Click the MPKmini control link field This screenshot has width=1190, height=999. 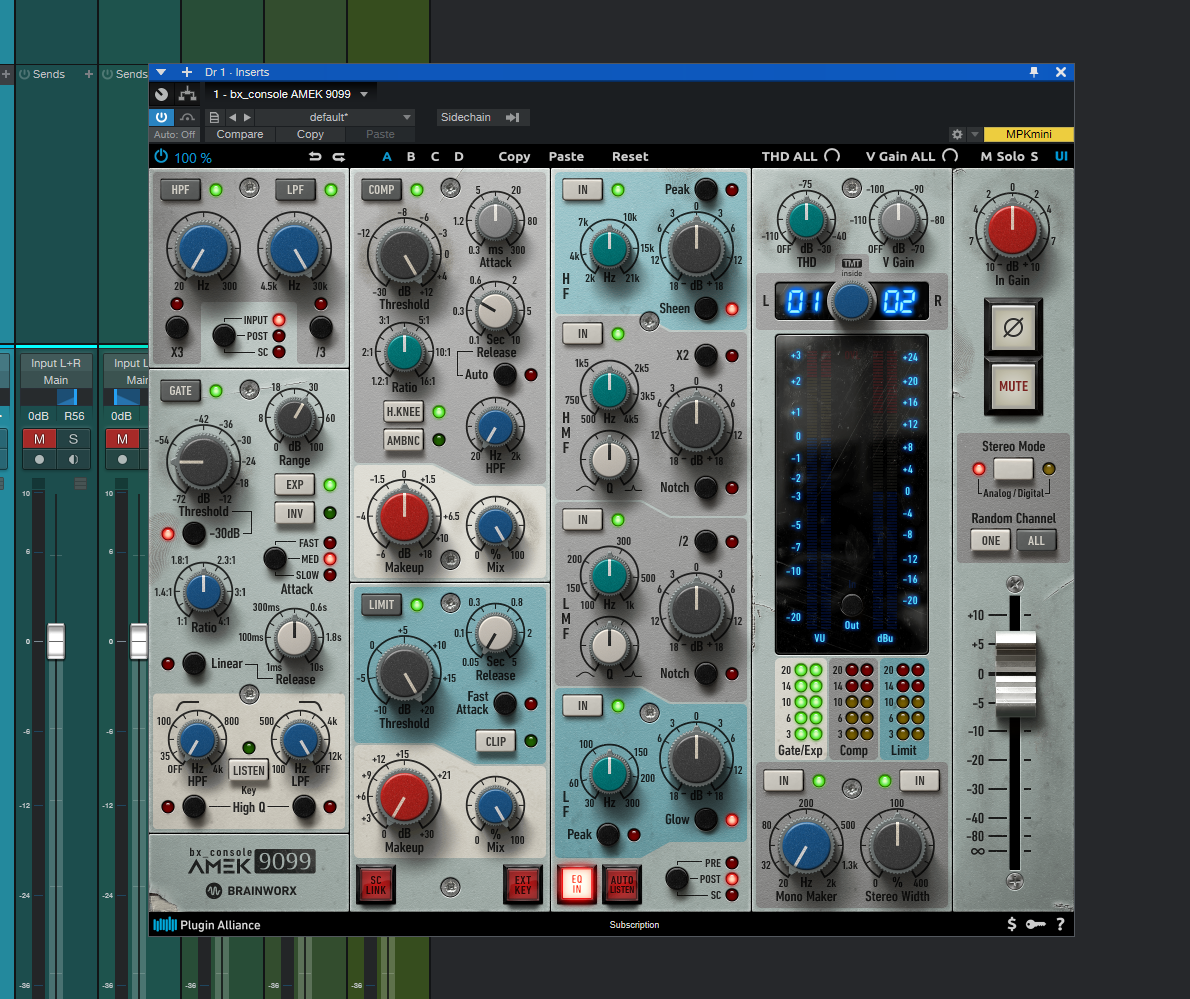[x=1028, y=134]
